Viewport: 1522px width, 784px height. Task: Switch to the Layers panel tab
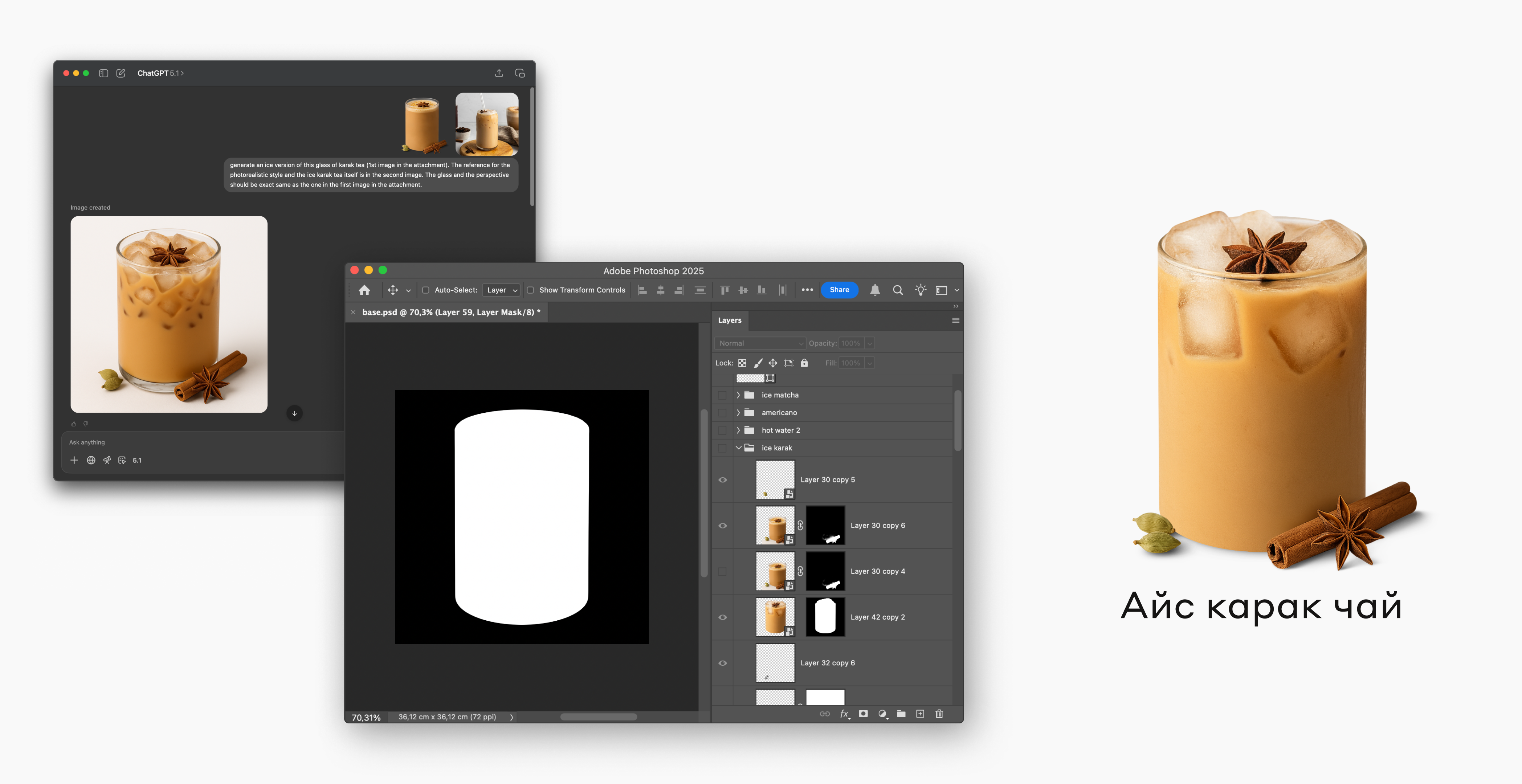point(730,320)
